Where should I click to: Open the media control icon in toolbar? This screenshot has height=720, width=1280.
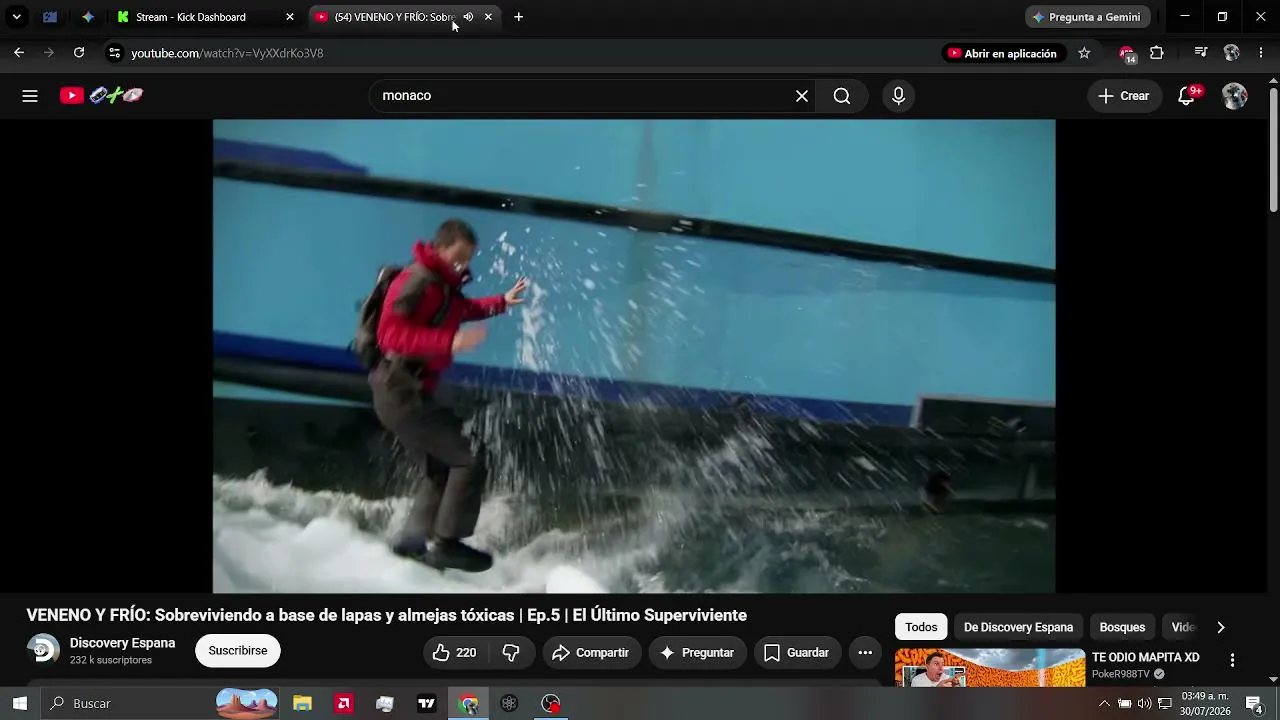point(1201,53)
